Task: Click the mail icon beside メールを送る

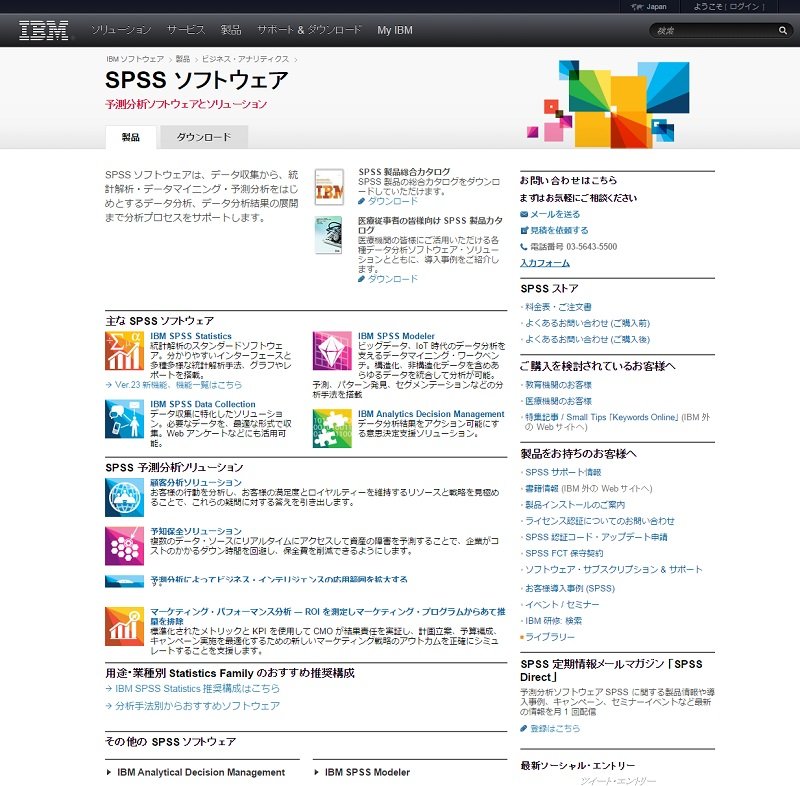Action: click(524, 214)
